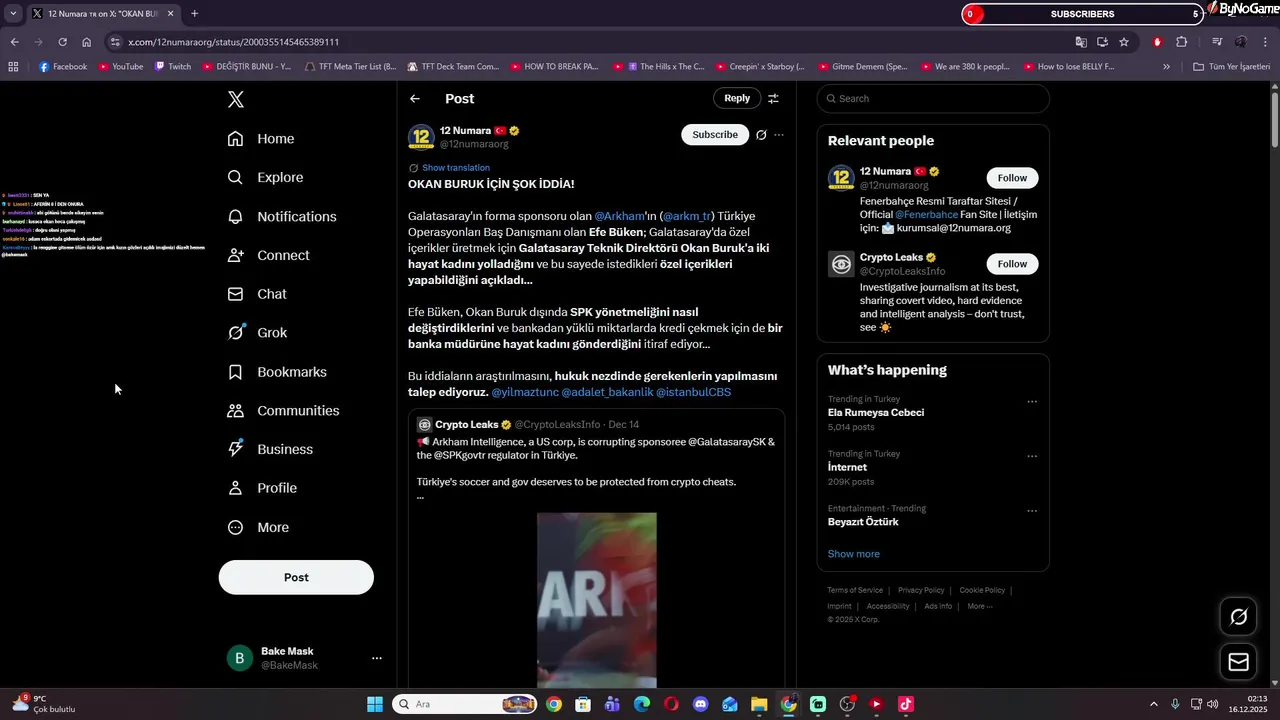Open the floating Grok button
The height and width of the screenshot is (720, 1280).
pos(1238,617)
